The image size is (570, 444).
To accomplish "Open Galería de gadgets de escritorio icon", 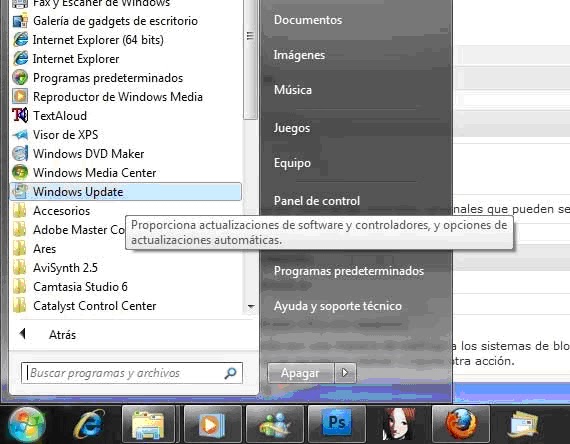I will coord(20,21).
